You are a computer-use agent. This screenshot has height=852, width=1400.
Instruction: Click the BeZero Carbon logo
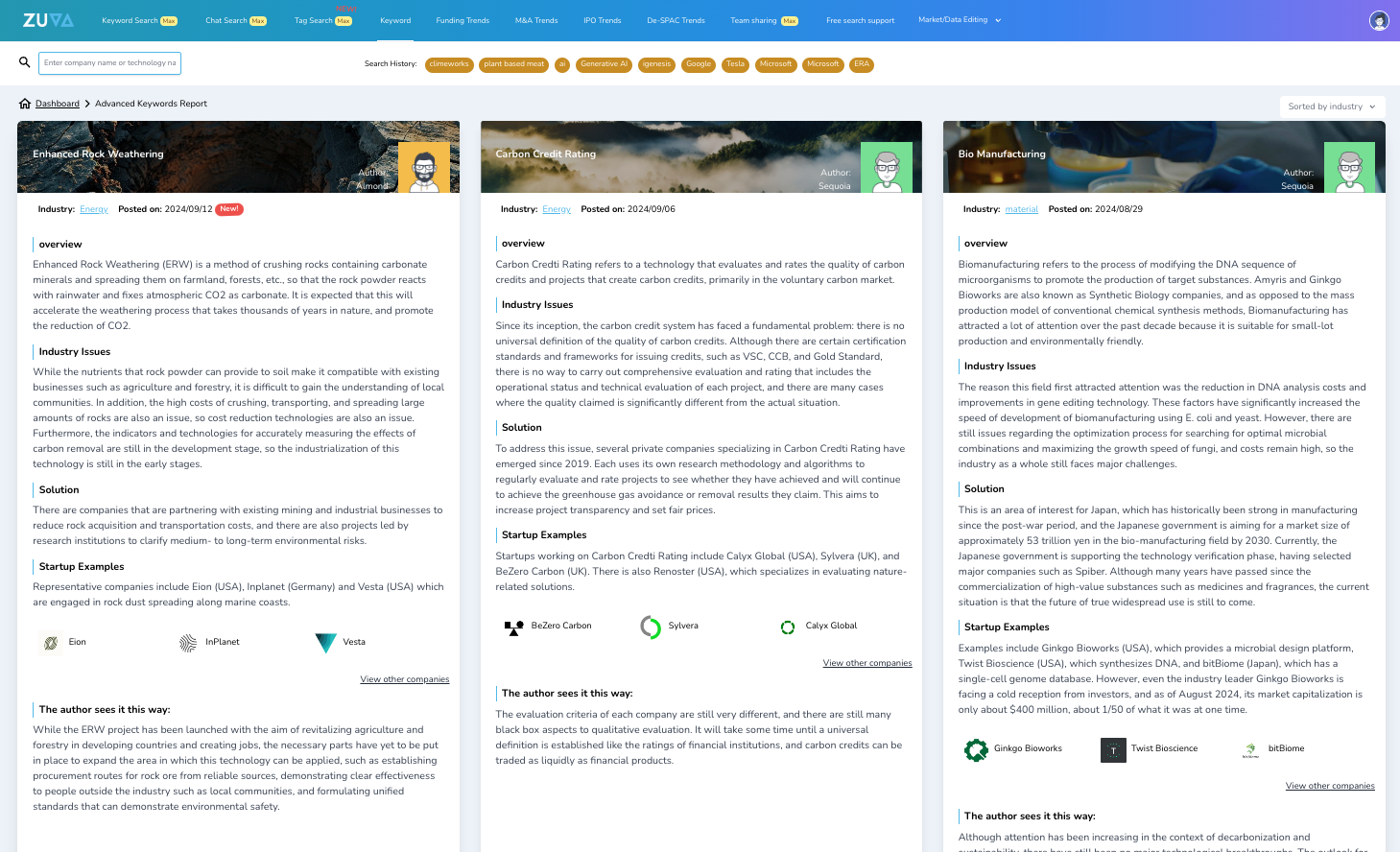513,627
